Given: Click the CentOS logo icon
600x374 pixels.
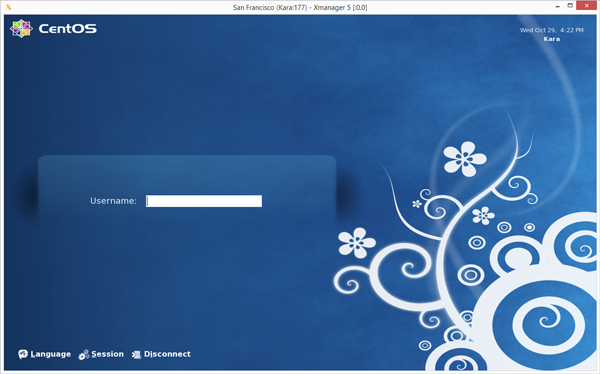Looking at the screenshot, I should 21,29.
